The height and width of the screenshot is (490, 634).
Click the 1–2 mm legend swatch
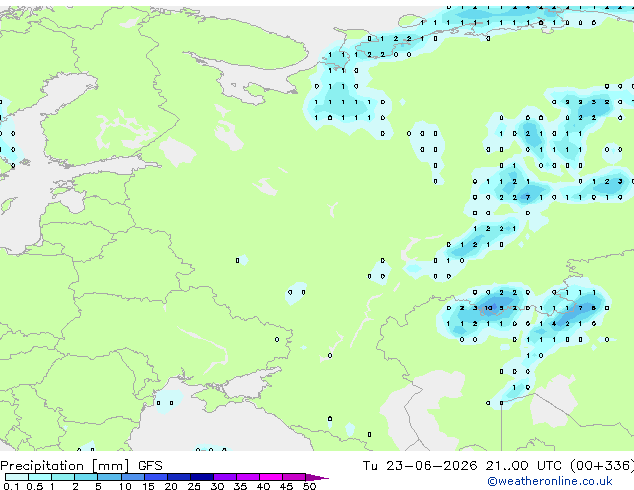[x=63, y=477]
